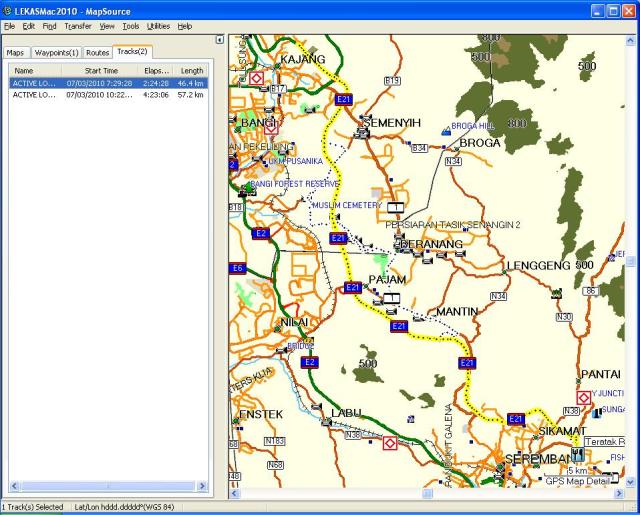Sort tracks by Start Time column header
Viewport: 640px width, 515px height.
[100, 71]
